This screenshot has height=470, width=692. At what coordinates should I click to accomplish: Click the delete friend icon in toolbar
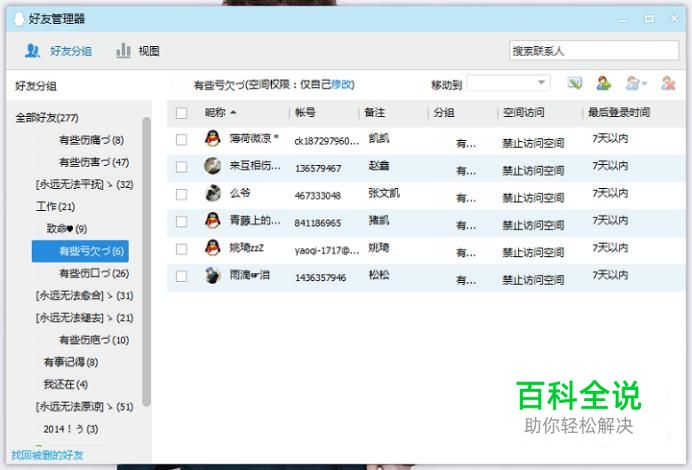coord(668,83)
